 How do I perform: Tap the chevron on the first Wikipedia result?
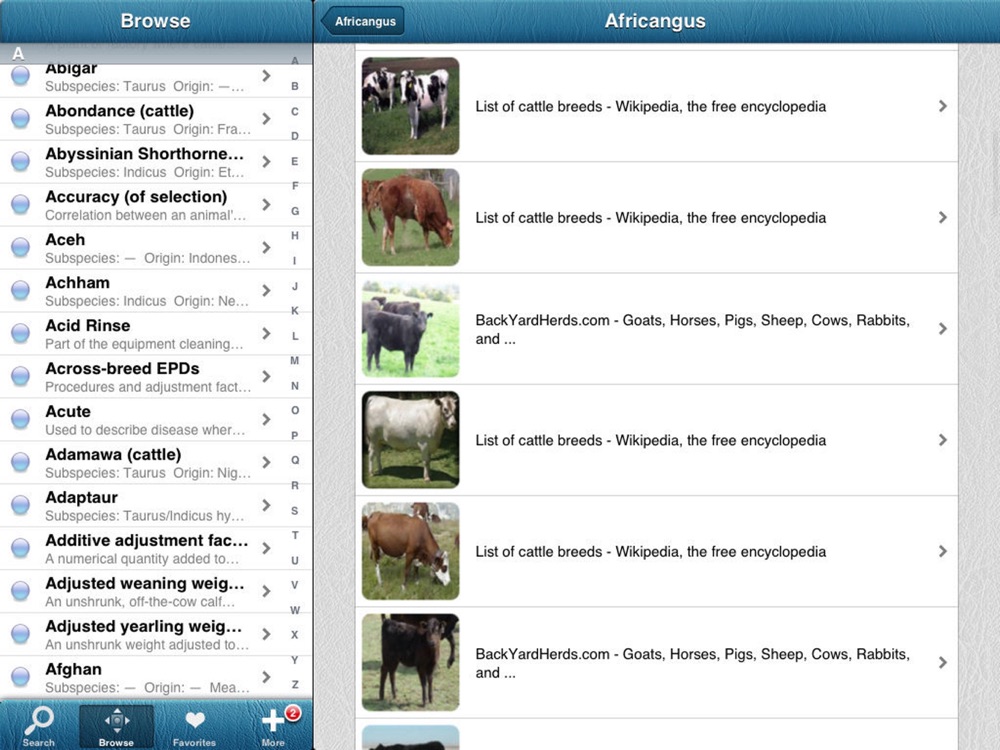[943, 106]
